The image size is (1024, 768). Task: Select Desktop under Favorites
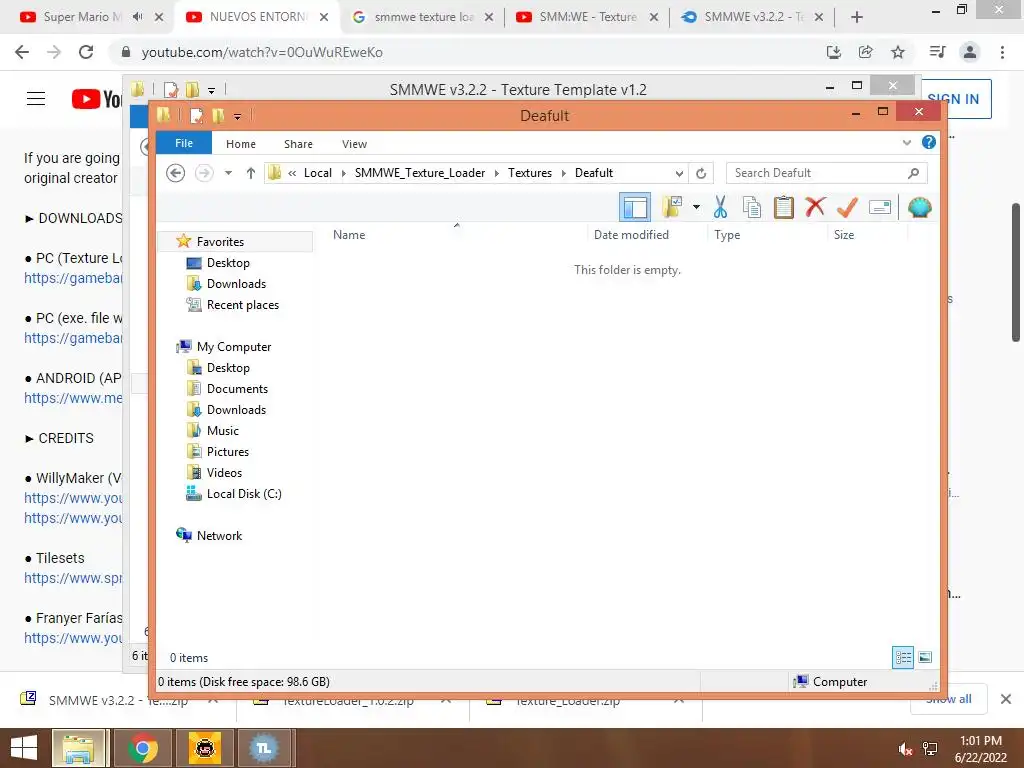coord(228,263)
